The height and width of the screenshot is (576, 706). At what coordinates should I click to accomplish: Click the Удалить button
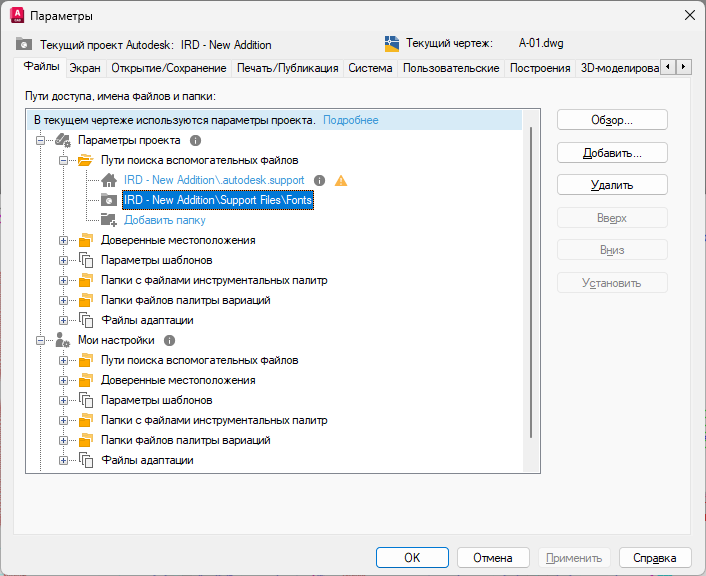(611, 185)
